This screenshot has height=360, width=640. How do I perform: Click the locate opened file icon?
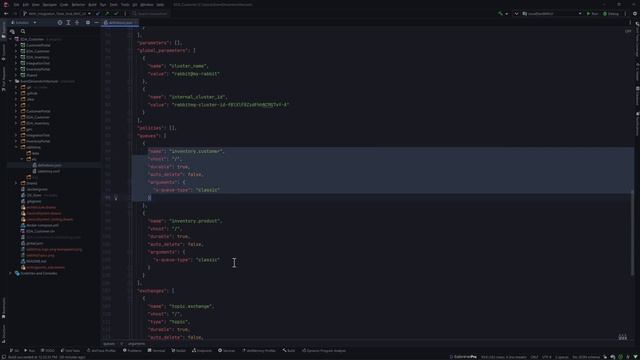point(60,22)
